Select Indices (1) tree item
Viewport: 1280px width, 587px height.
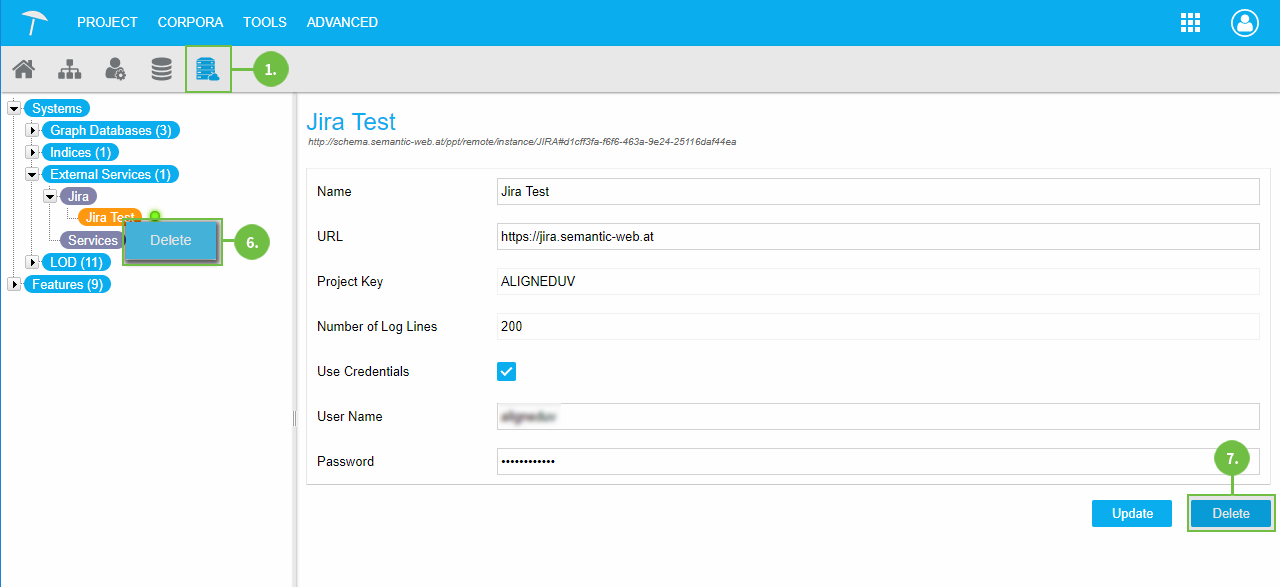click(80, 152)
